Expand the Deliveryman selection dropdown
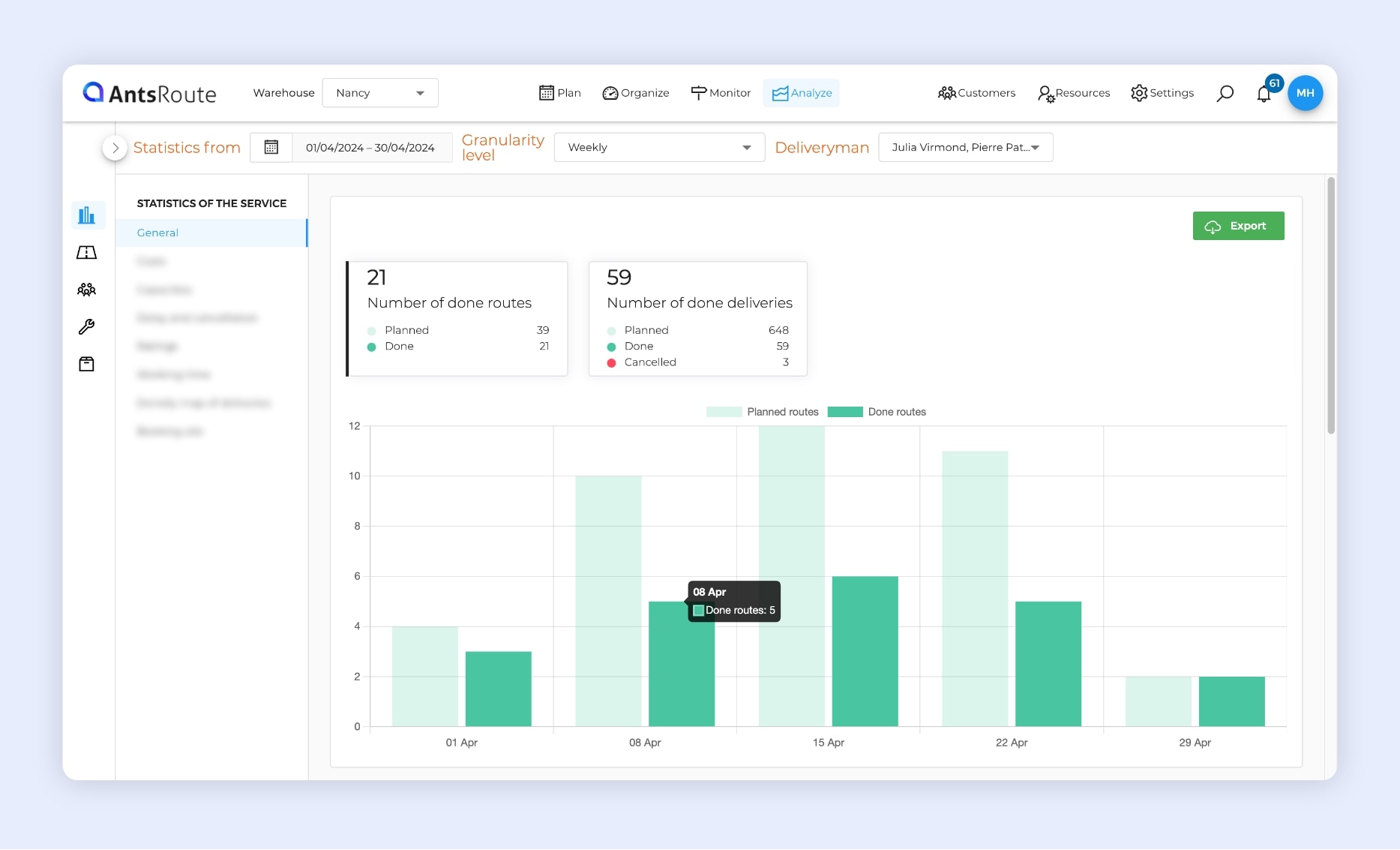The height and width of the screenshot is (850, 1400). [x=965, y=148]
